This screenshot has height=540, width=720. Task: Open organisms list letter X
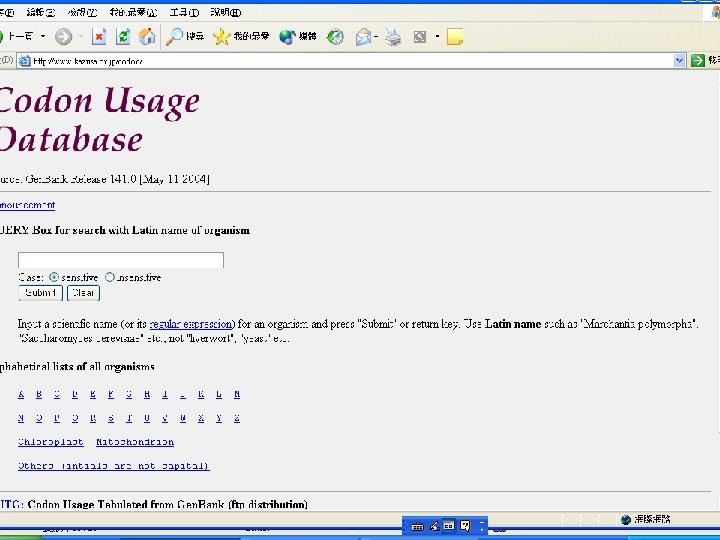201,418
